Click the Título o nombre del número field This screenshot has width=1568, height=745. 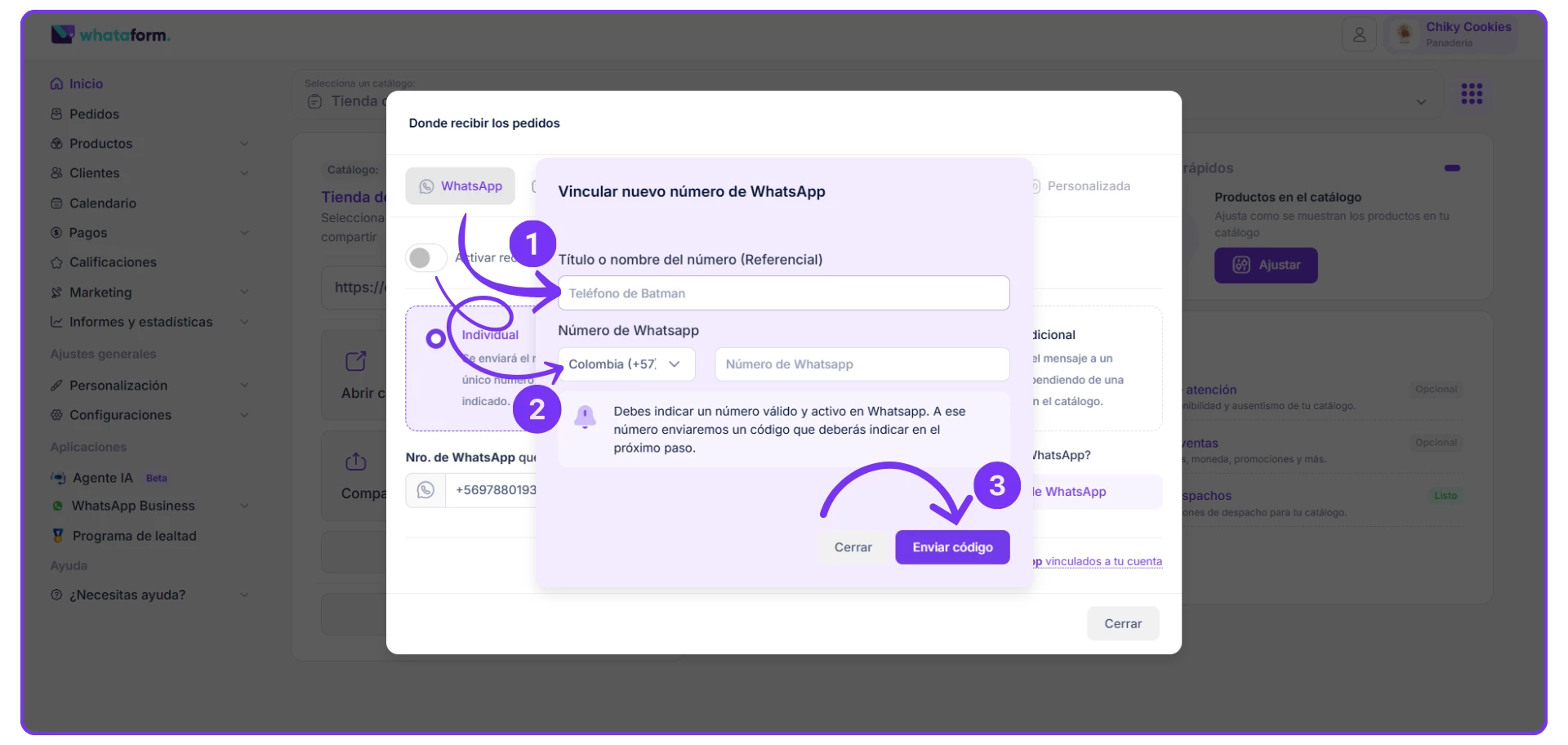point(783,293)
